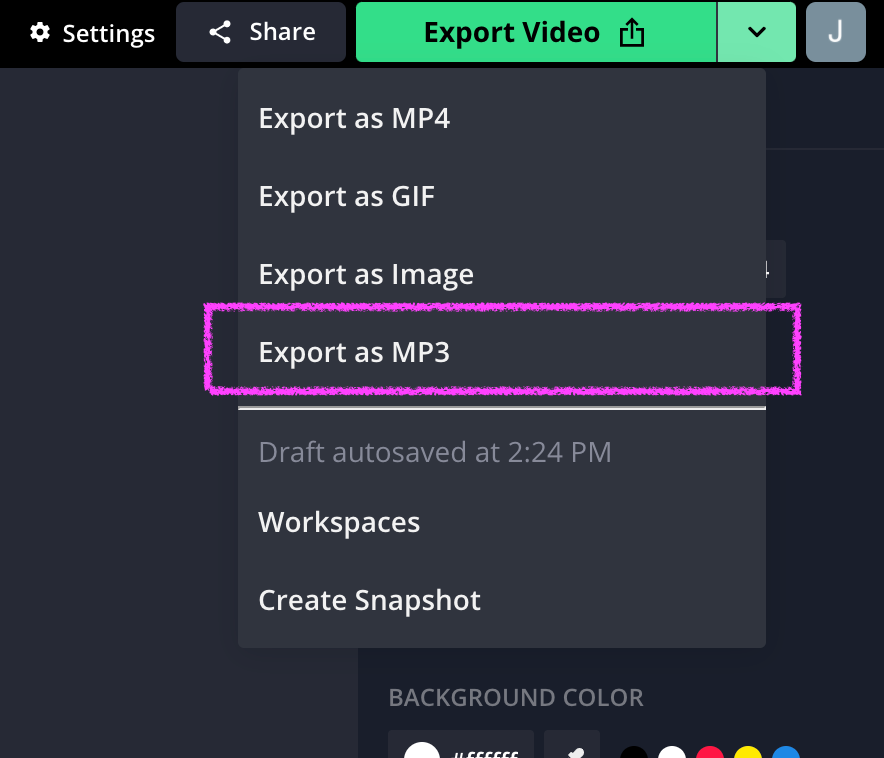This screenshot has width=884, height=758.
Task: Open the J user avatar menu
Action: pos(835,32)
